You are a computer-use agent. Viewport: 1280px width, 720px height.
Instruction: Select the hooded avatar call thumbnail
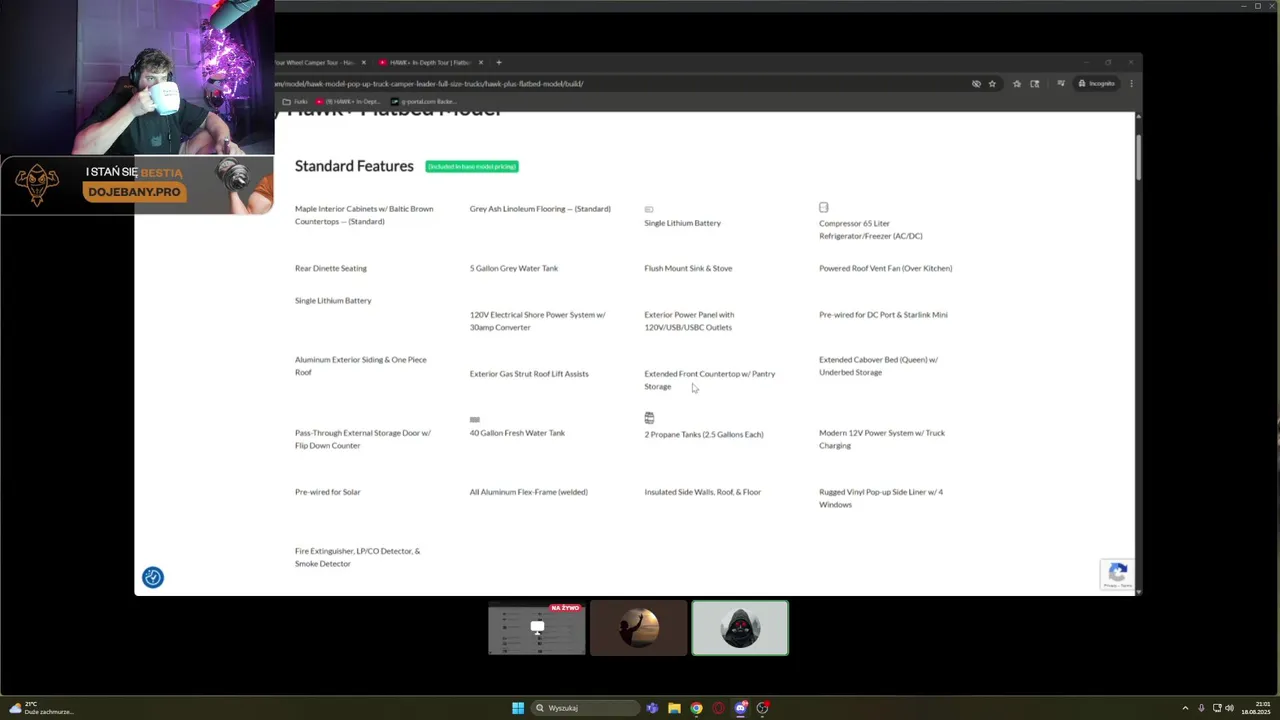pyautogui.click(x=740, y=628)
